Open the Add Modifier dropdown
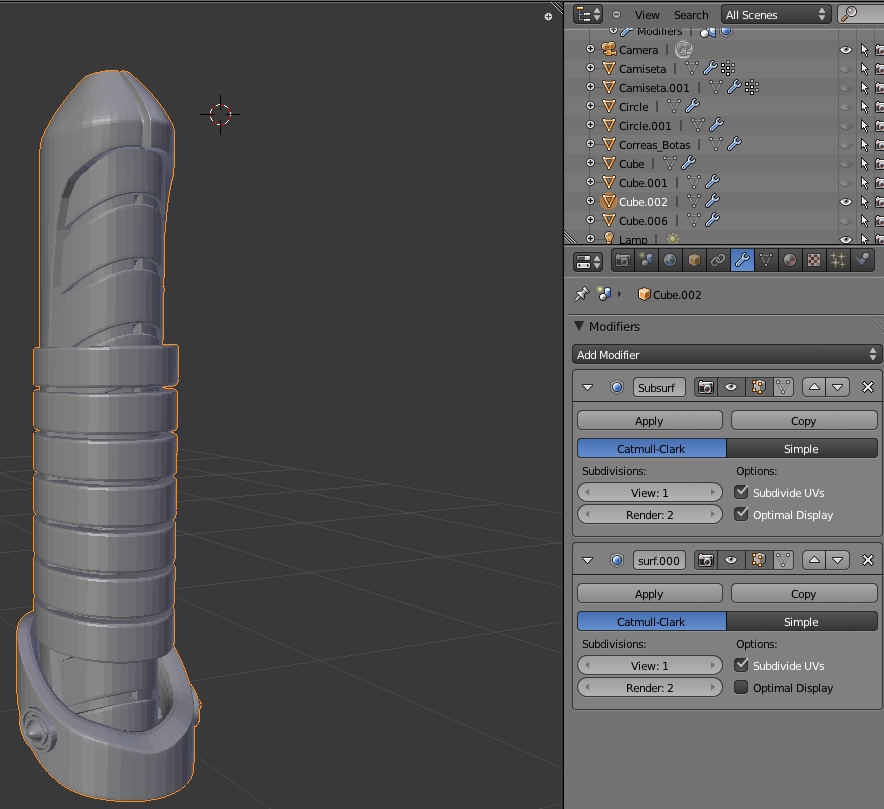The height and width of the screenshot is (809, 884). point(727,355)
